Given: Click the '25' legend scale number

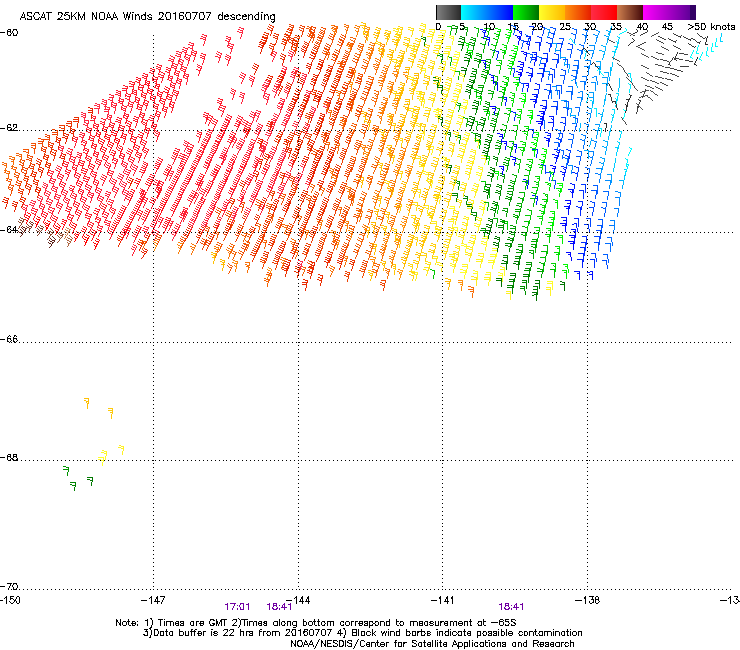Looking at the screenshot, I should [x=564, y=26].
